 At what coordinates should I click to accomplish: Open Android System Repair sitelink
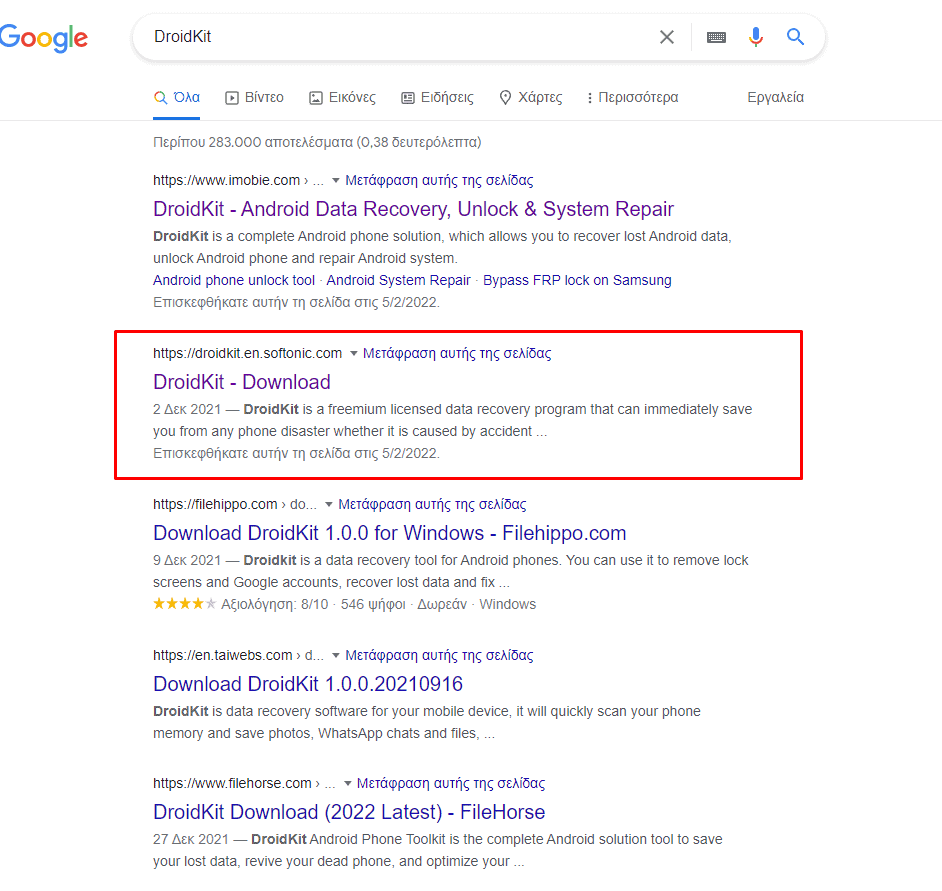pos(398,280)
